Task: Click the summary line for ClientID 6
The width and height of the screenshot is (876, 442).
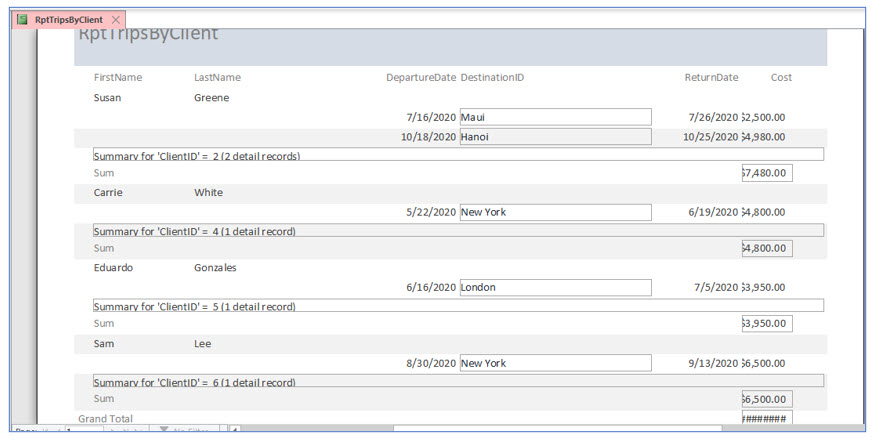Action: click(458, 381)
